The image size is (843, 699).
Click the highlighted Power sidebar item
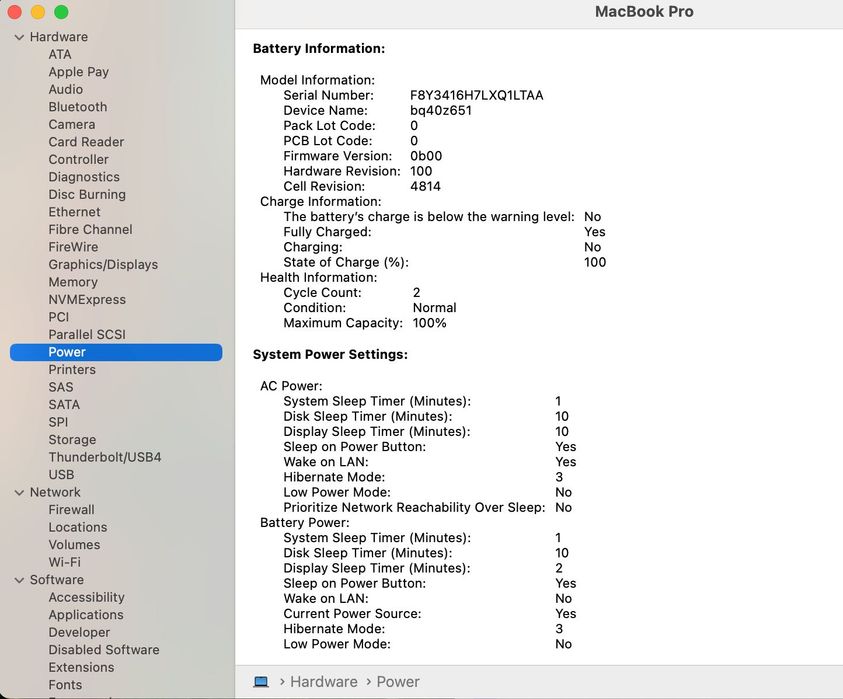pyautogui.click(x=116, y=352)
